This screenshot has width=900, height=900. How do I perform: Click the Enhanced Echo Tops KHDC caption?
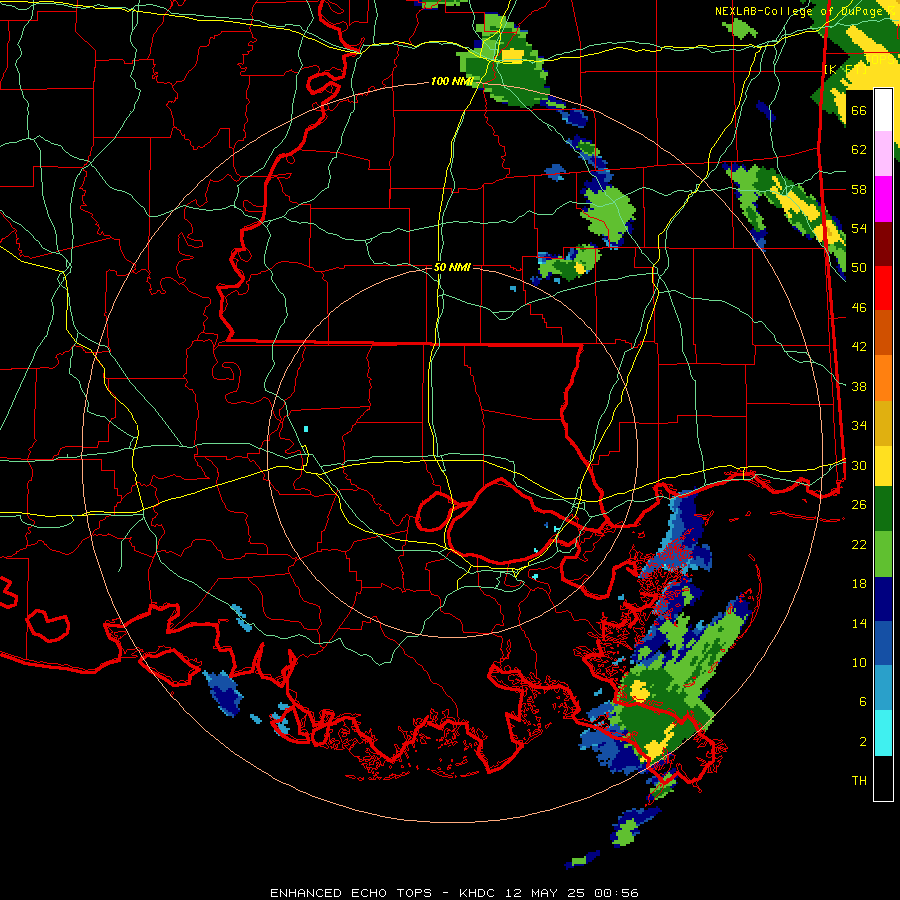[x=454, y=893]
